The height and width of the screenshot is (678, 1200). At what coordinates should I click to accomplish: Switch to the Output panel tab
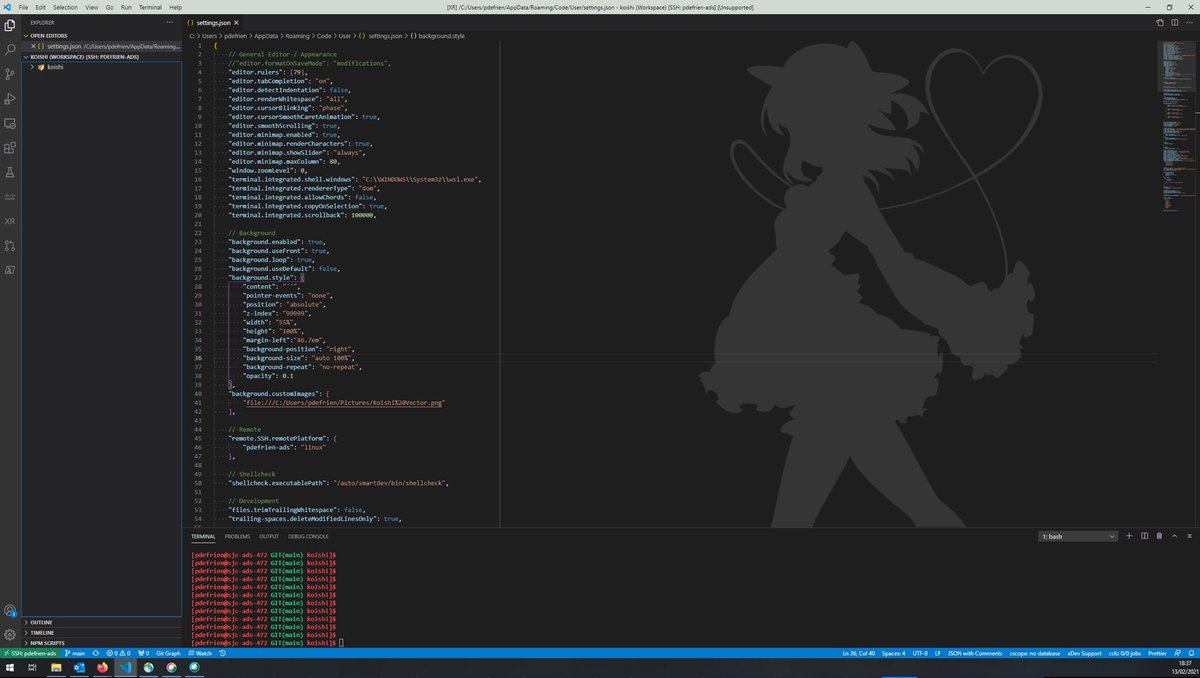[269, 536]
